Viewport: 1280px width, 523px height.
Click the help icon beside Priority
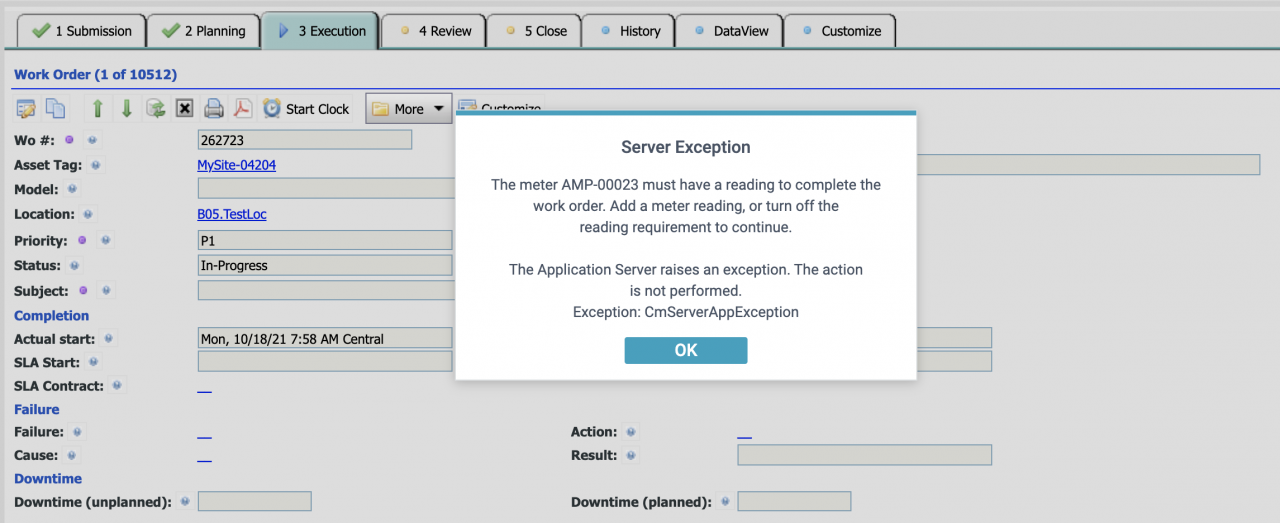(x=105, y=241)
